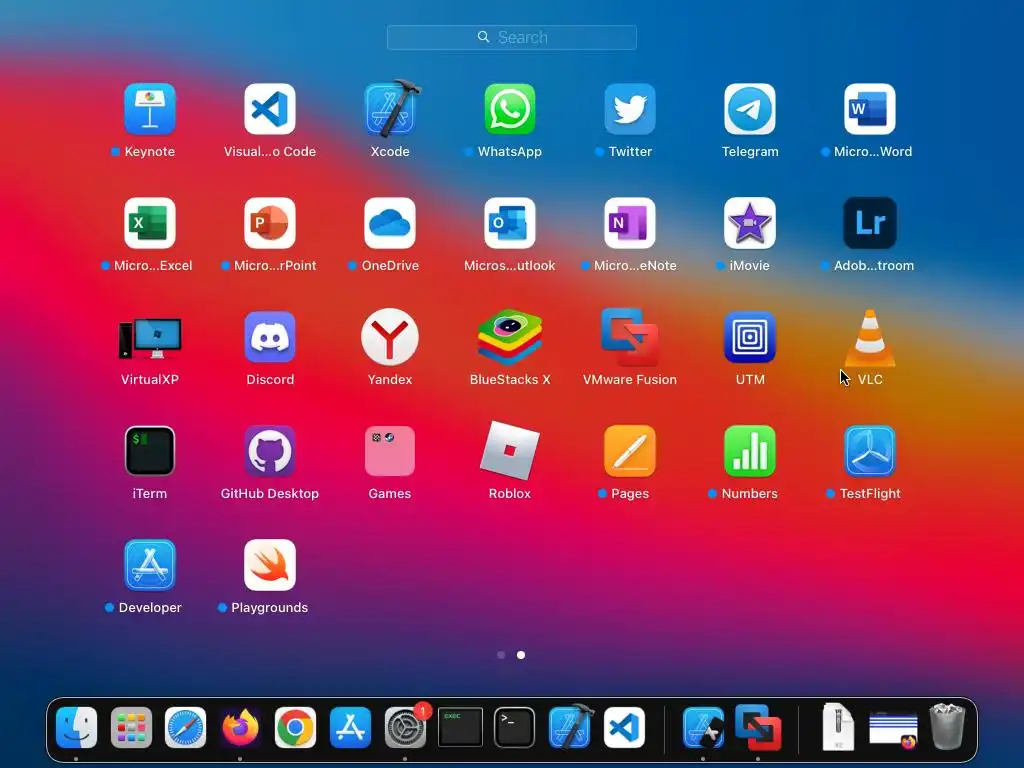
Task: Open Yandex browser
Action: (x=390, y=337)
